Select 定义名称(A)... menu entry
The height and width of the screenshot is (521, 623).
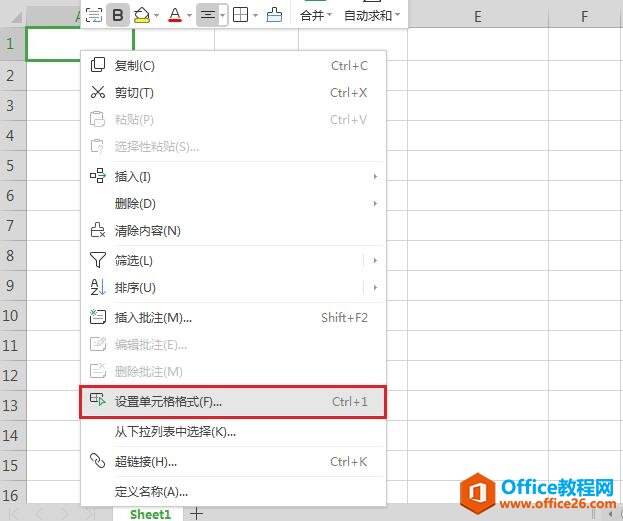point(233,492)
